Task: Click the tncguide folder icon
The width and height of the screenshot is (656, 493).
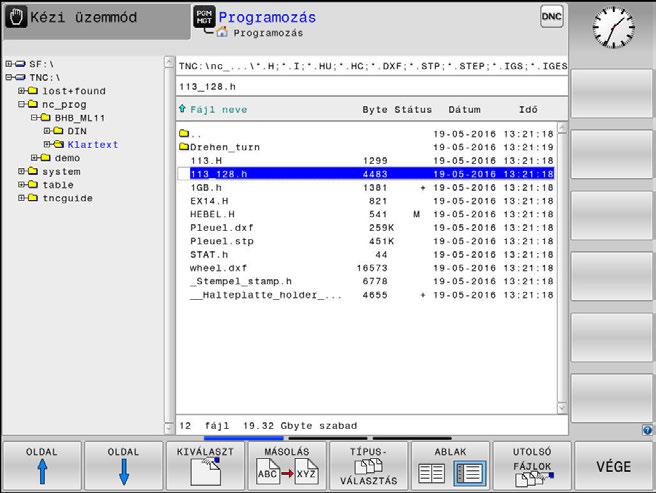Action: (33, 198)
